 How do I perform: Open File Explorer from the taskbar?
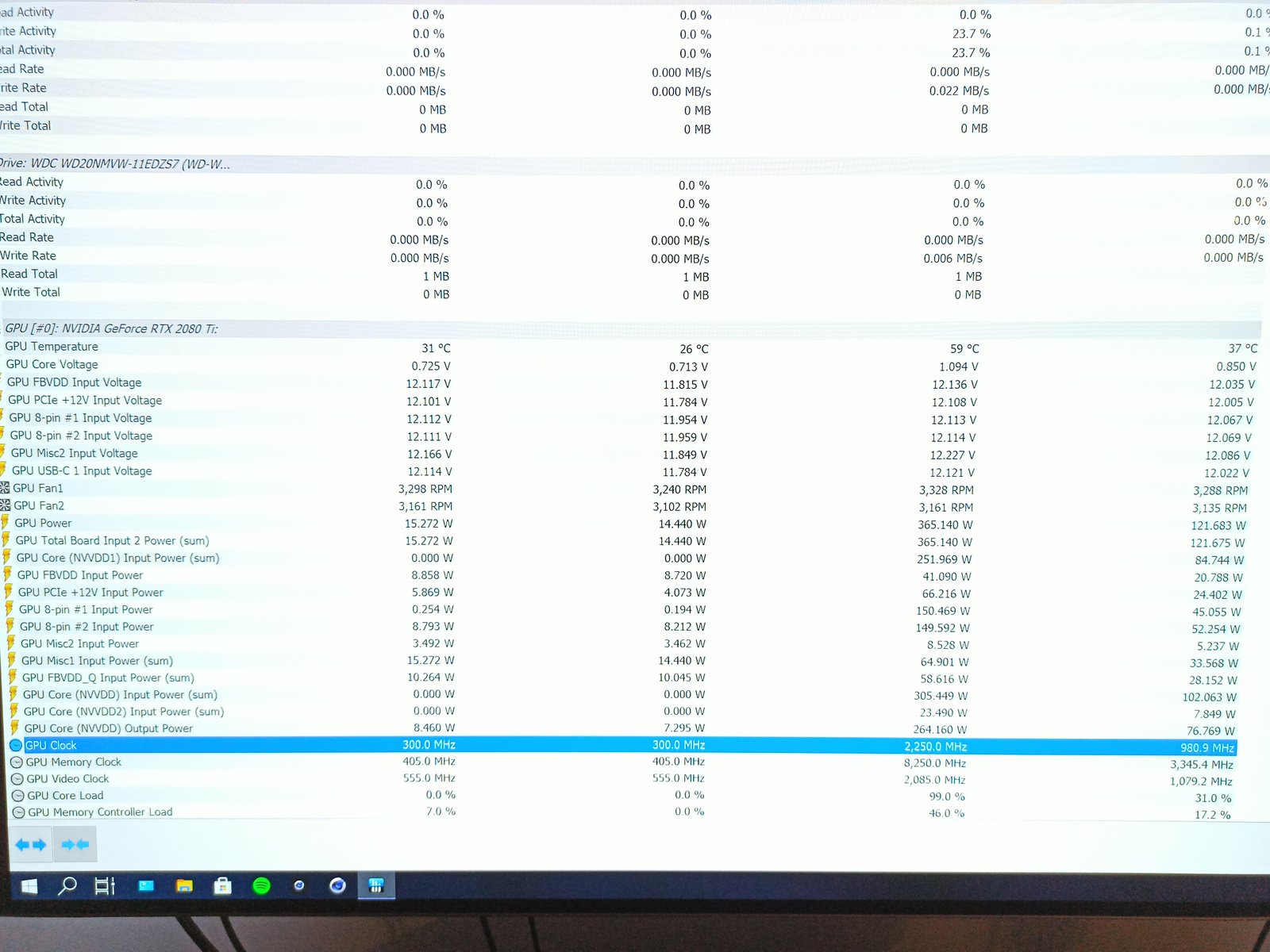[184, 886]
